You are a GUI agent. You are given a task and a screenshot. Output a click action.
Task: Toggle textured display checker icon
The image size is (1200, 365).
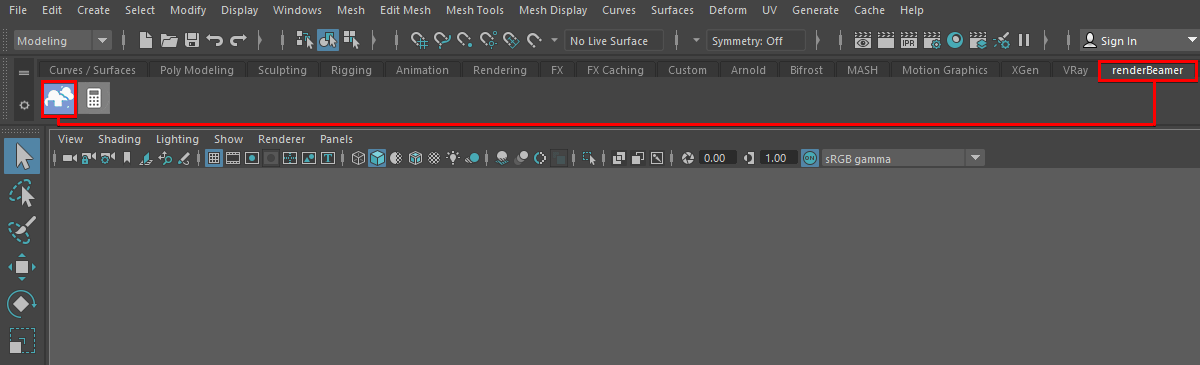tap(434, 158)
